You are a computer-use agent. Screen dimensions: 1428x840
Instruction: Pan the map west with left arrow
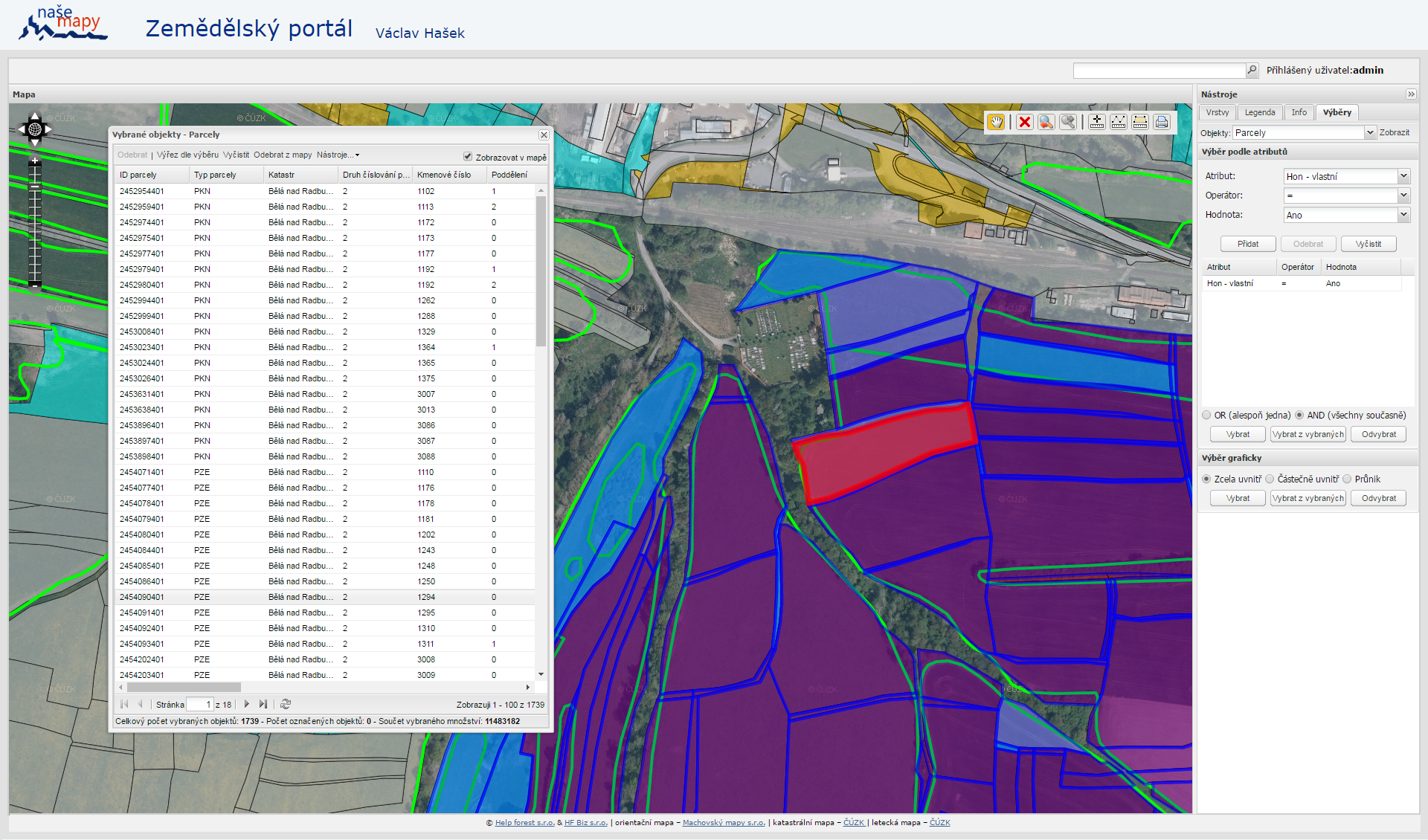(x=21, y=129)
